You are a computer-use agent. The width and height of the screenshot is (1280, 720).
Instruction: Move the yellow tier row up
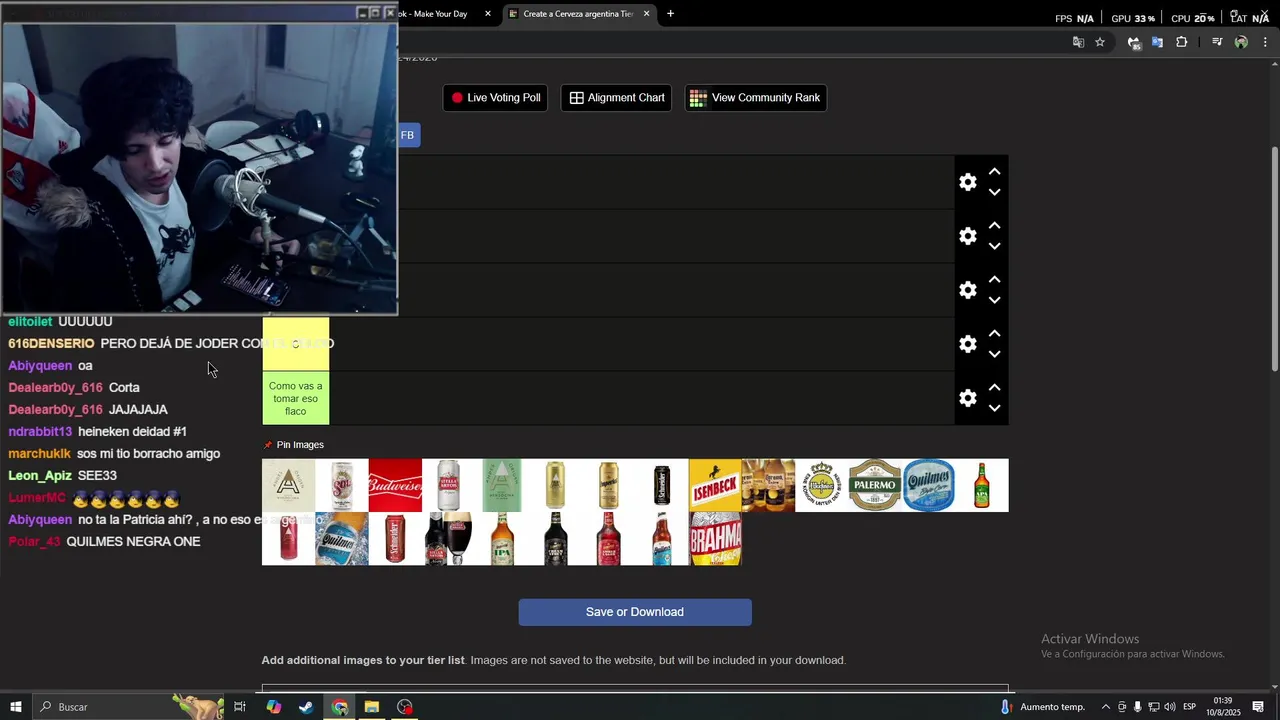pos(994,334)
